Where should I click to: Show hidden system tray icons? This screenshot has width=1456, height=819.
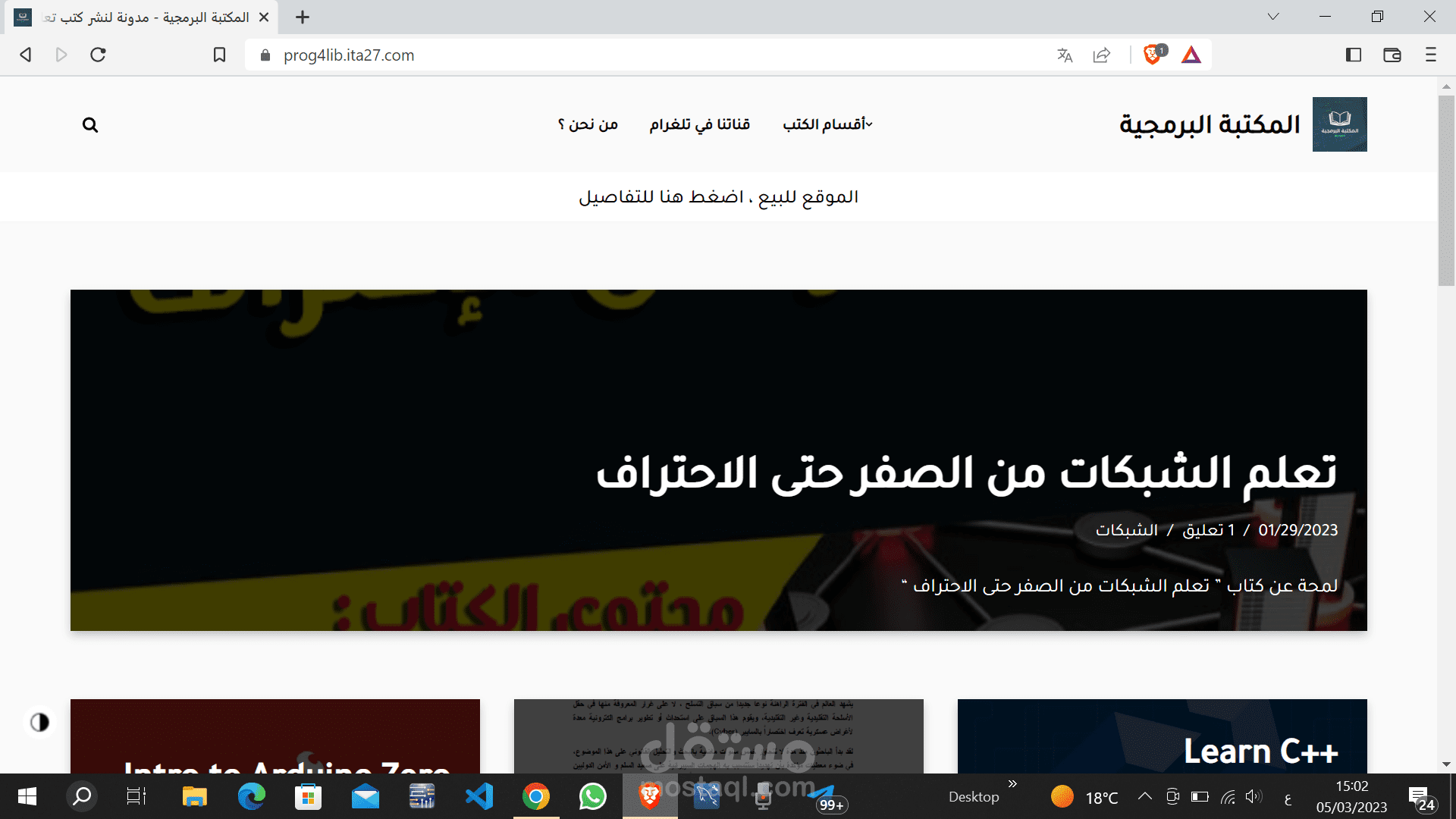1145,796
